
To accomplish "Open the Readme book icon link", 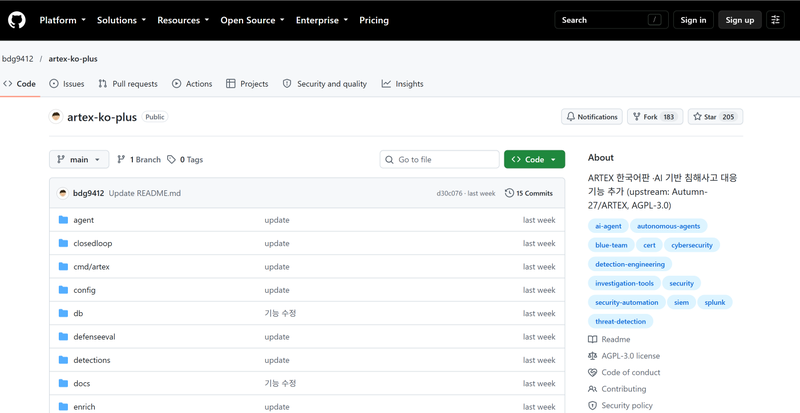I will 592,339.
